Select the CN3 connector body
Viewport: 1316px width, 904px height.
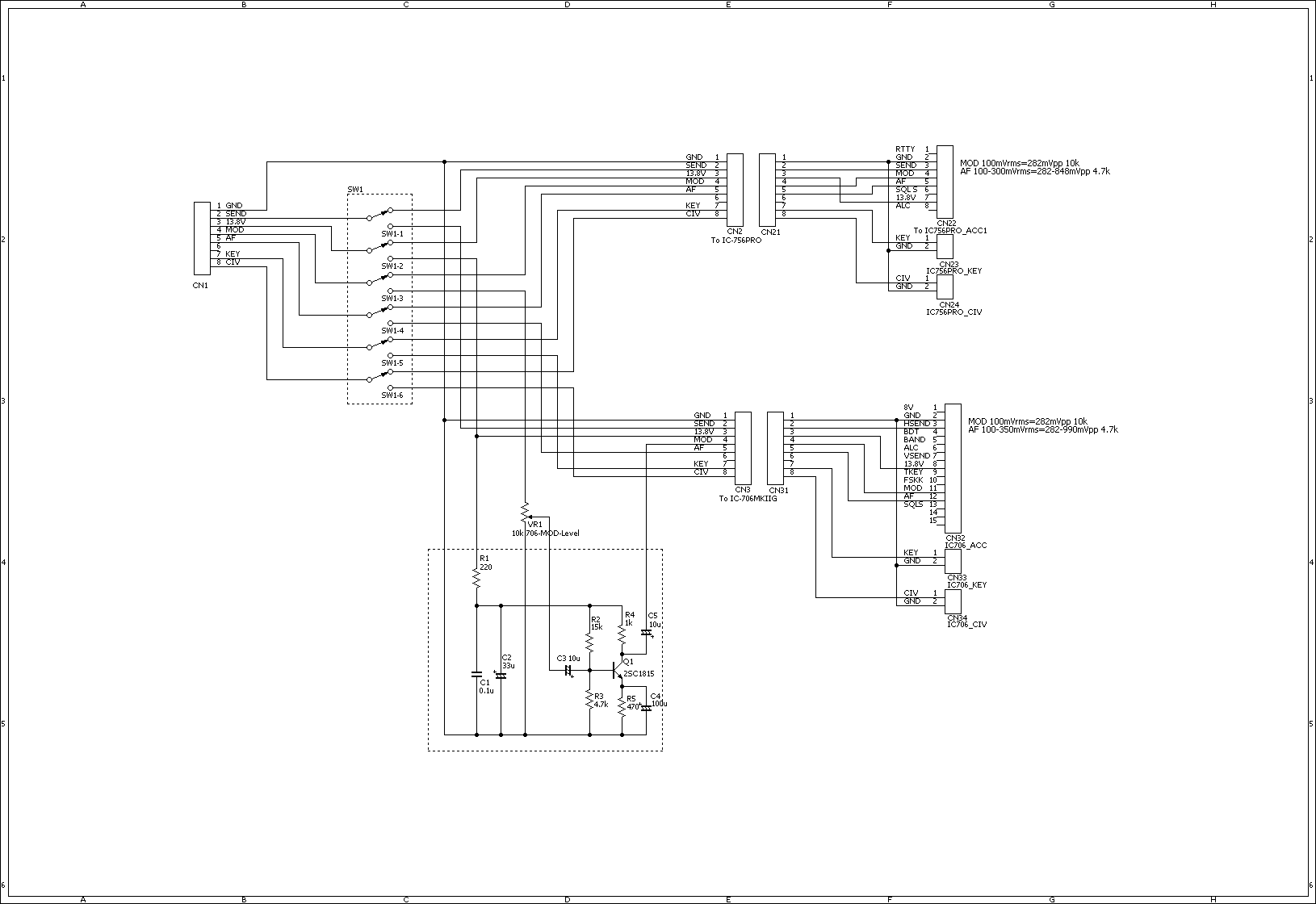pos(743,448)
